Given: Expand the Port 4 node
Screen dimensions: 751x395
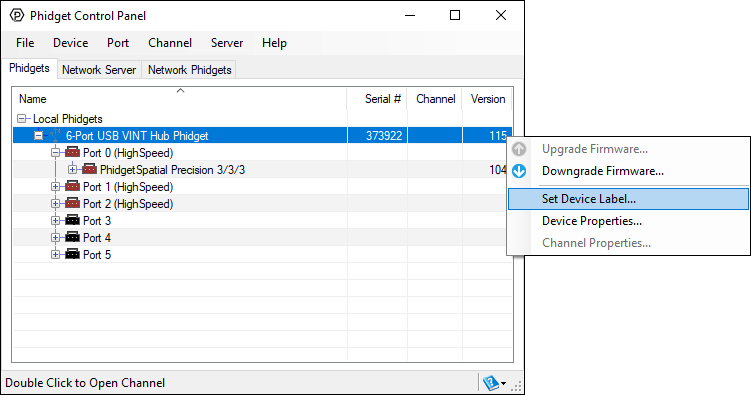Looking at the screenshot, I should 56,237.
